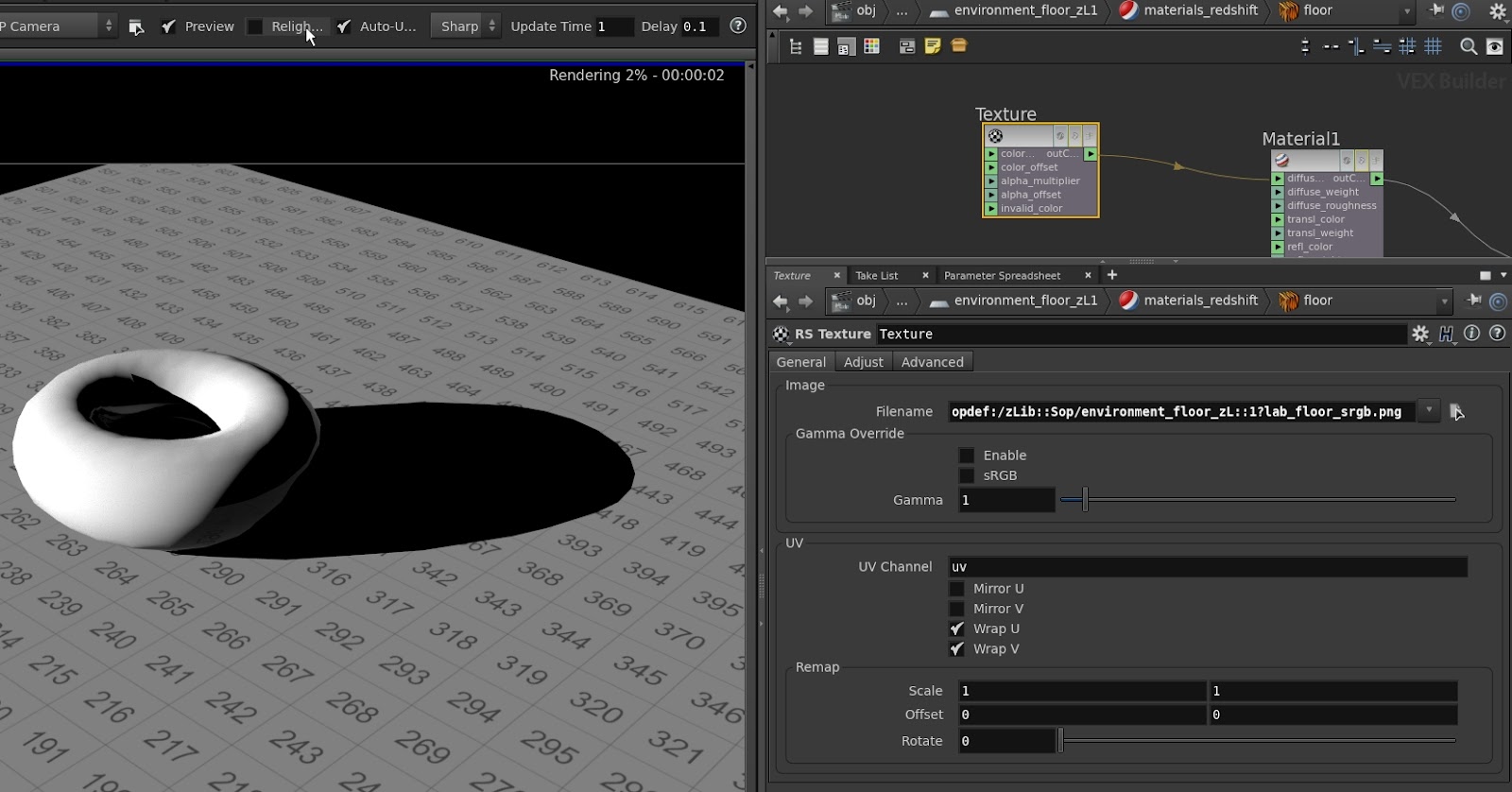Go forward in network editor path history

[805, 11]
